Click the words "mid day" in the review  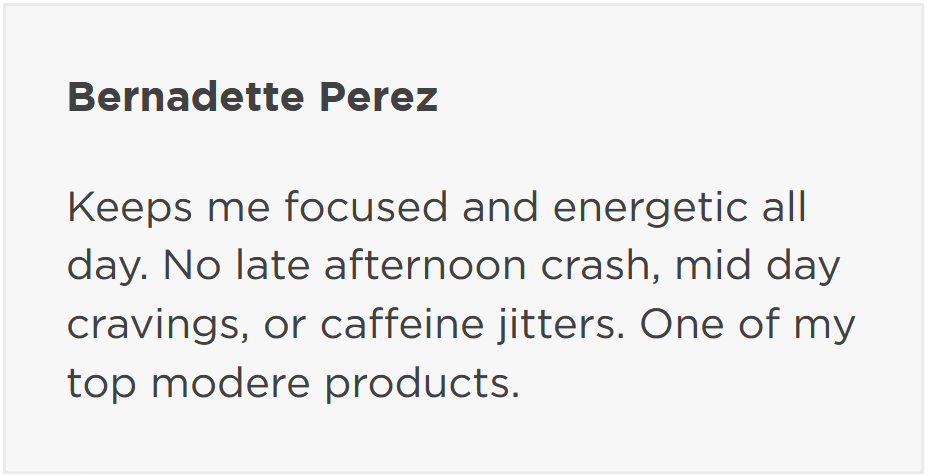(757, 267)
